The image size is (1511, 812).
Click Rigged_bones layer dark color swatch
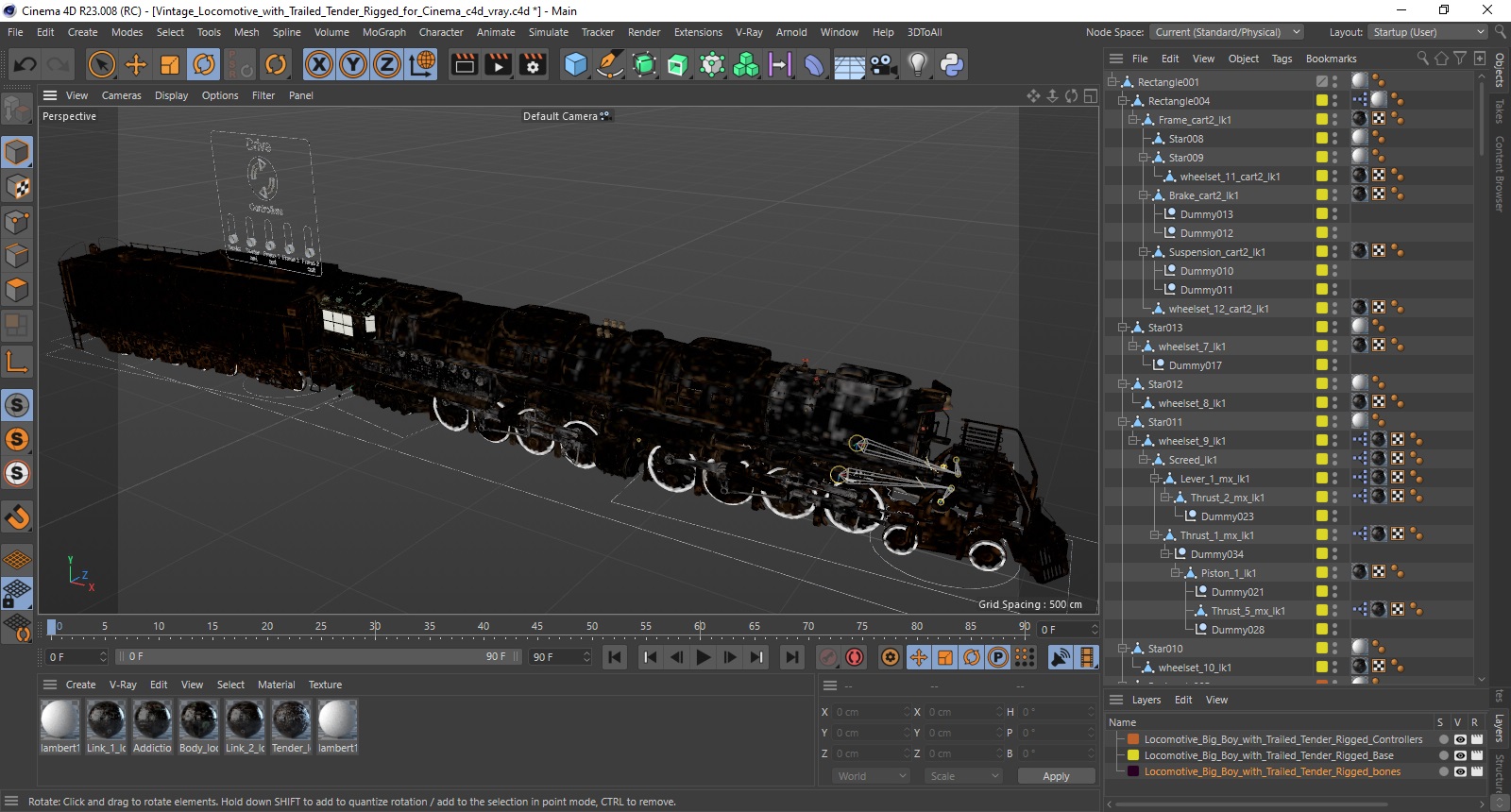pyautogui.click(x=1133, y=771)
